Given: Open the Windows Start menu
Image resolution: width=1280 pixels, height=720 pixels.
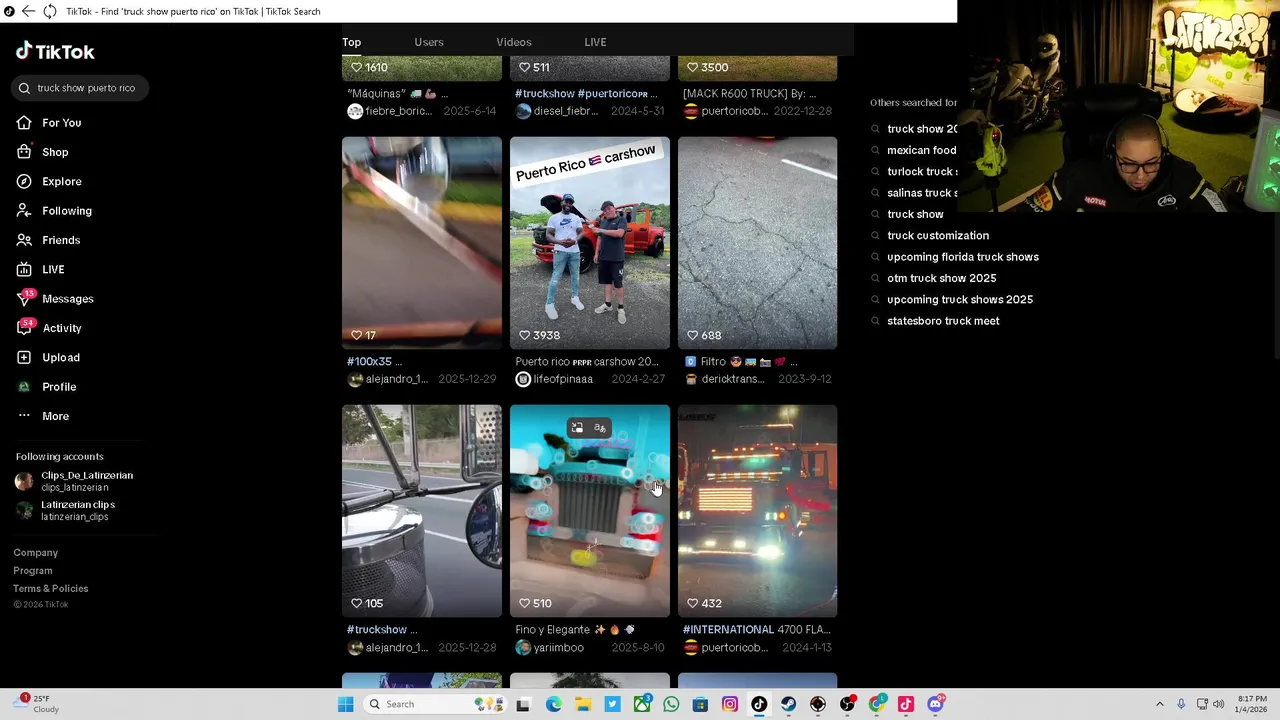Looking at the screenshot, I should 345,704.
